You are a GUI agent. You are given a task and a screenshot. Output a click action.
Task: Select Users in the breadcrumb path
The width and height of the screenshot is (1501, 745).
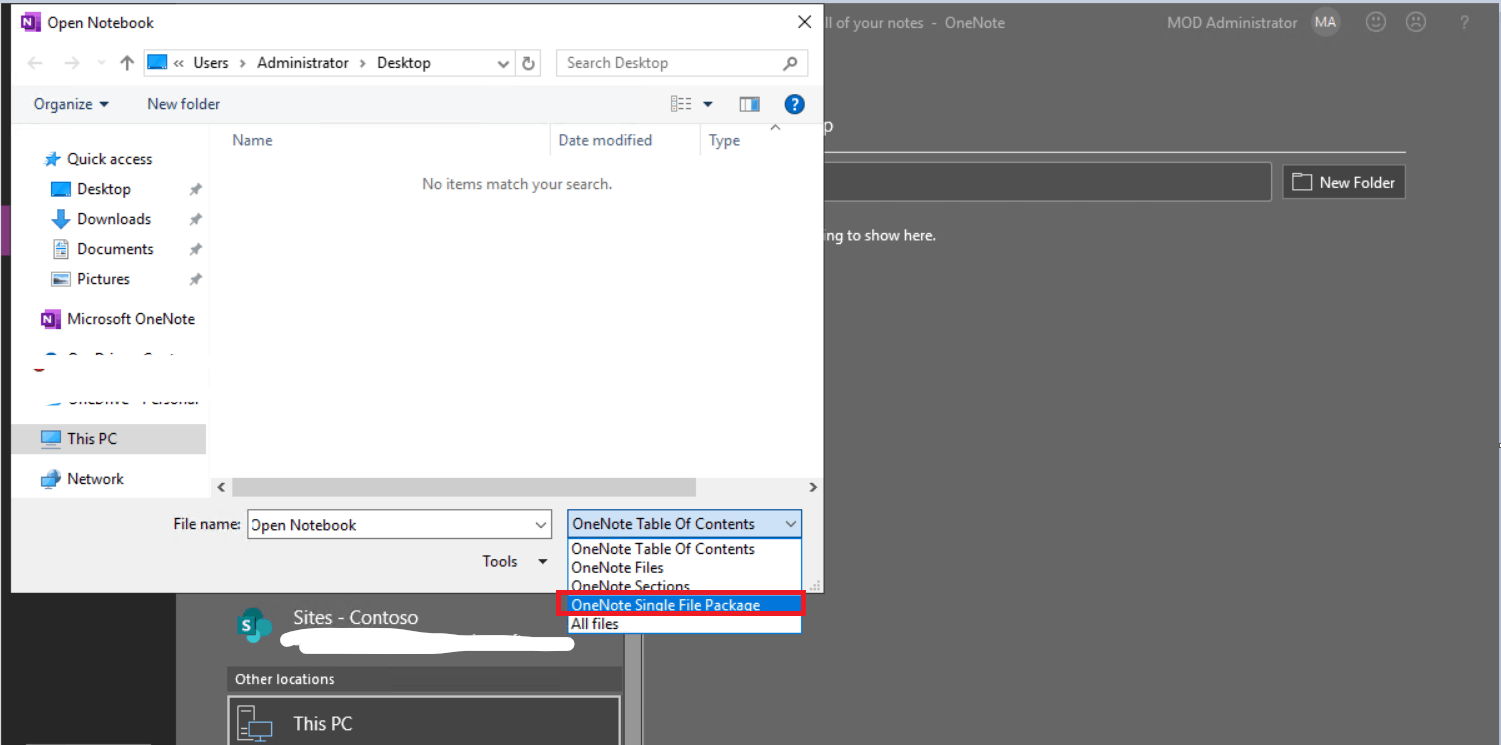tap(210, 63)
